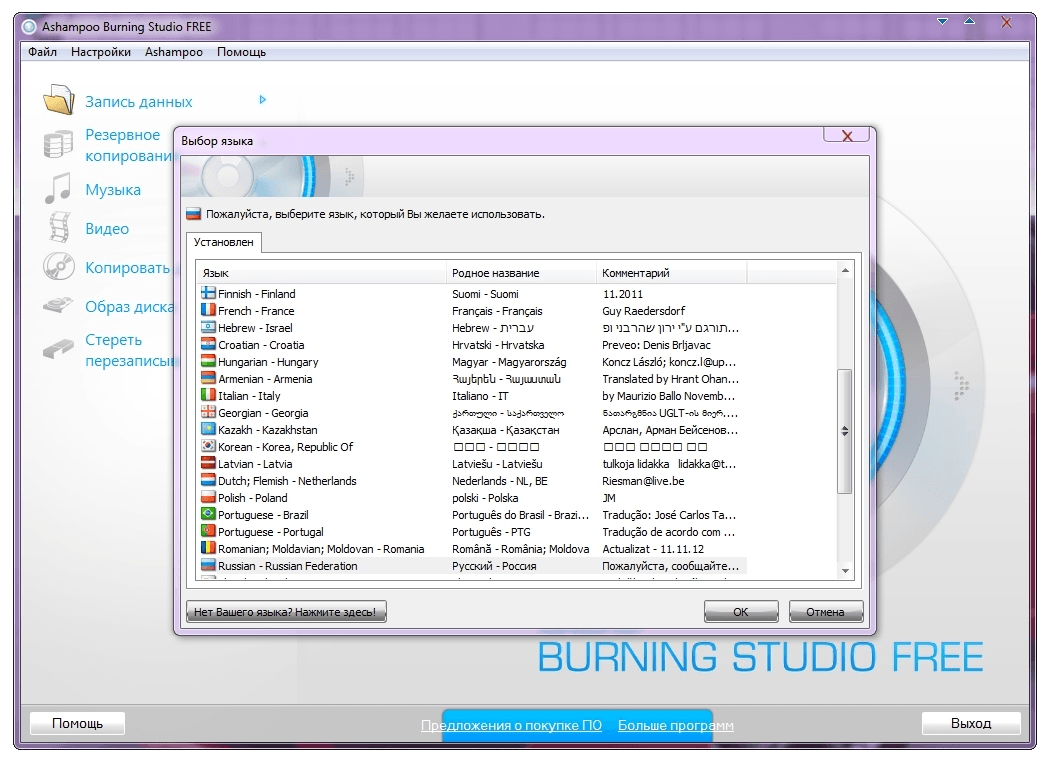Open the Настройки menu
This screenshot has width=1054, height=769.
click(x=101, y=52)
